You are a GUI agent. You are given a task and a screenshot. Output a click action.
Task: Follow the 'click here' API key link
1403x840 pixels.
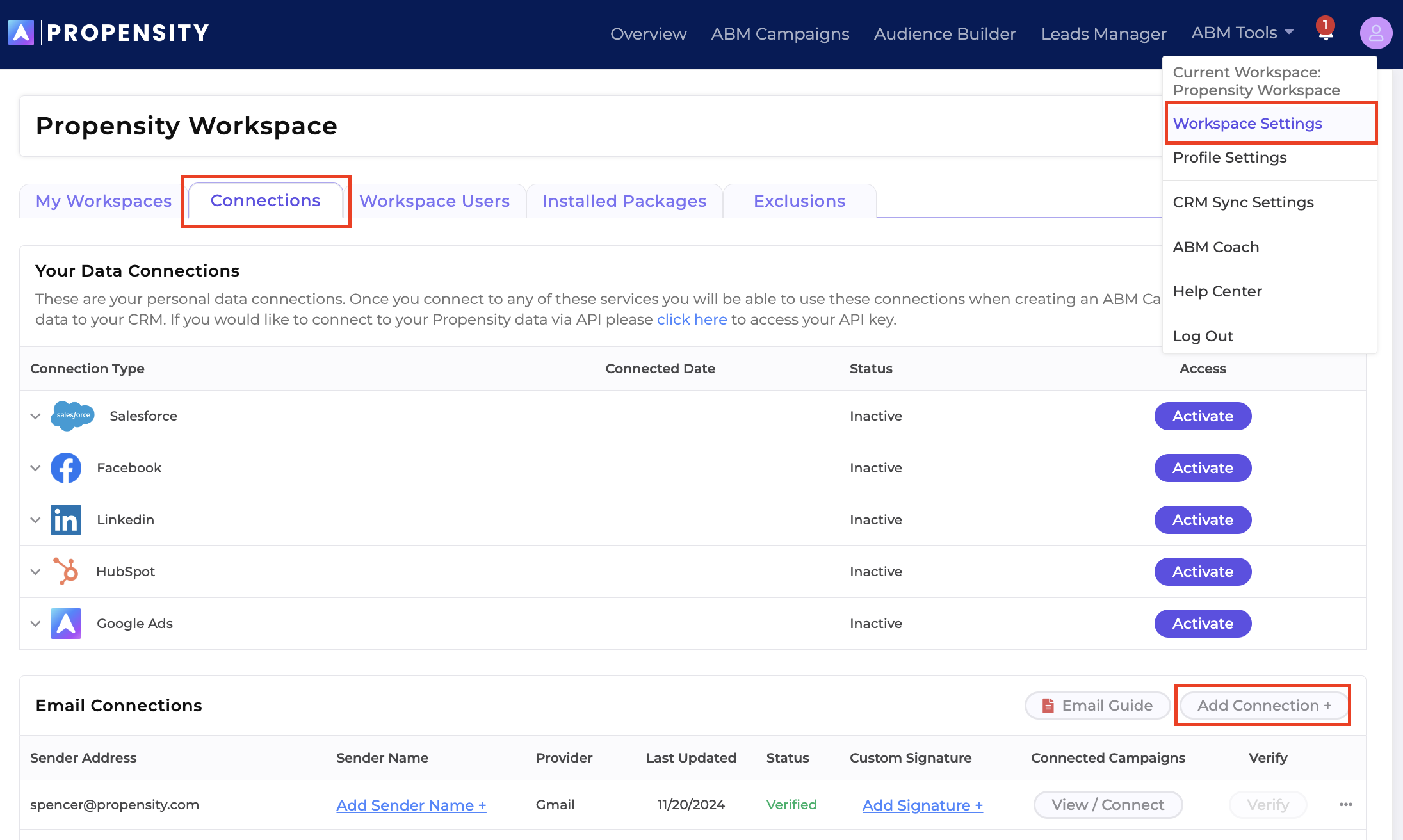[x=692, y=319]
